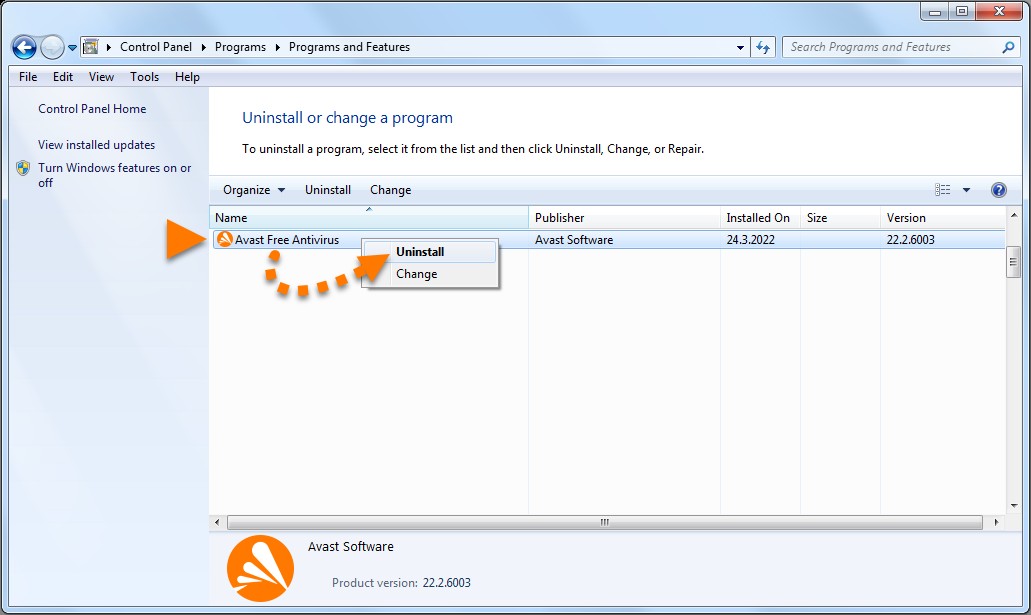The image size is (1031, 615).
Task: Open the Tools menu
Action: [144, 76]
